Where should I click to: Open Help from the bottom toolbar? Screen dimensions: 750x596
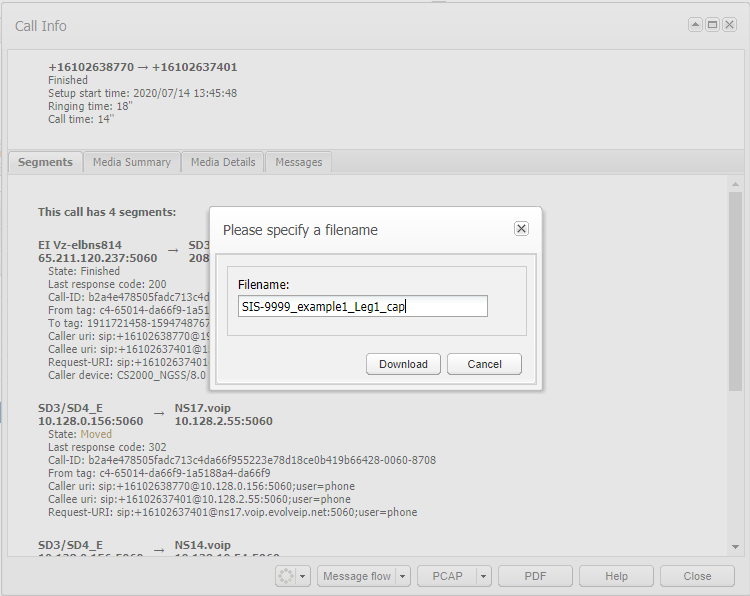616,576
